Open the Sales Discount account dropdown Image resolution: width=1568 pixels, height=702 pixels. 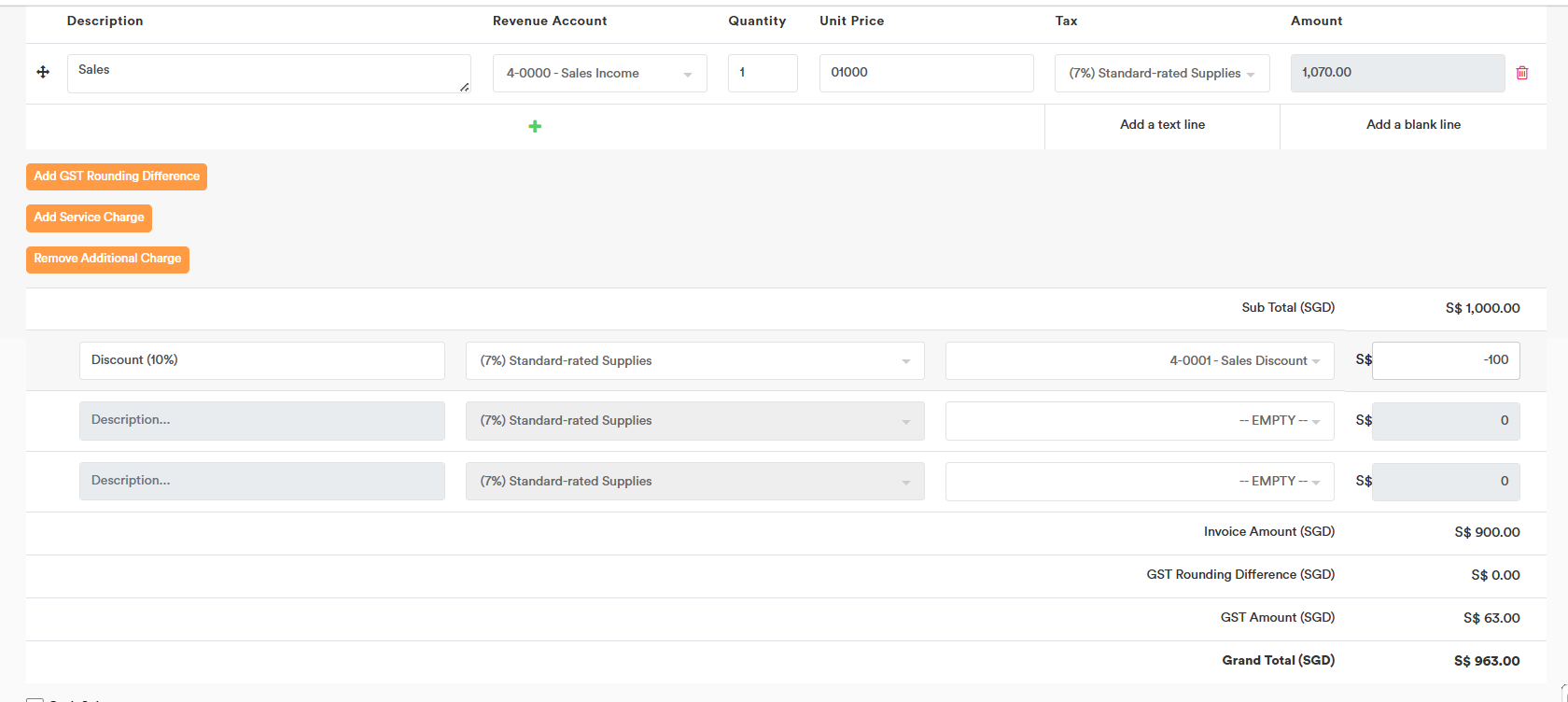tap(1140, 361)
